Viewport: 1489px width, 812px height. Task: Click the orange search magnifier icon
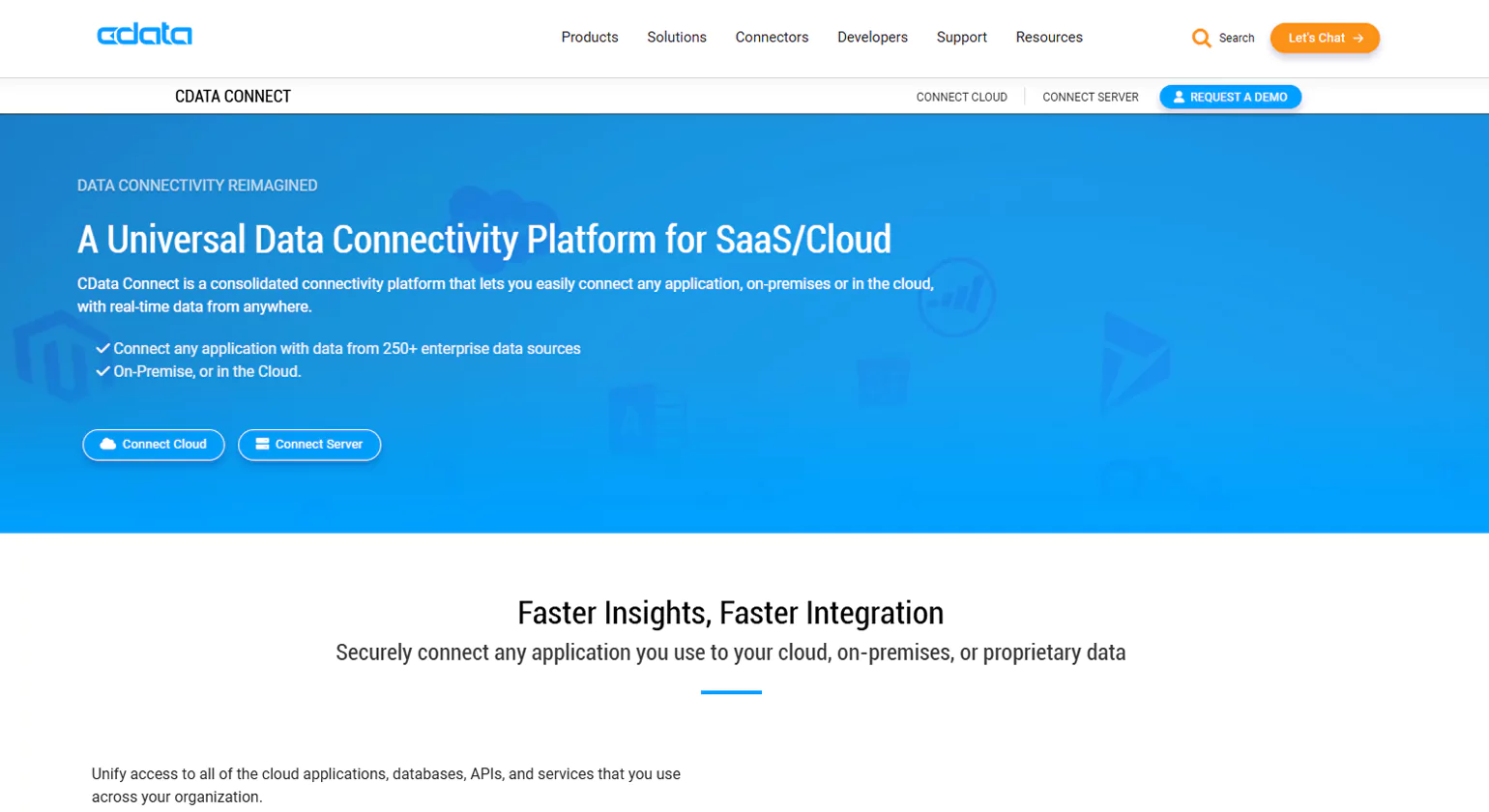point(1202,38)
